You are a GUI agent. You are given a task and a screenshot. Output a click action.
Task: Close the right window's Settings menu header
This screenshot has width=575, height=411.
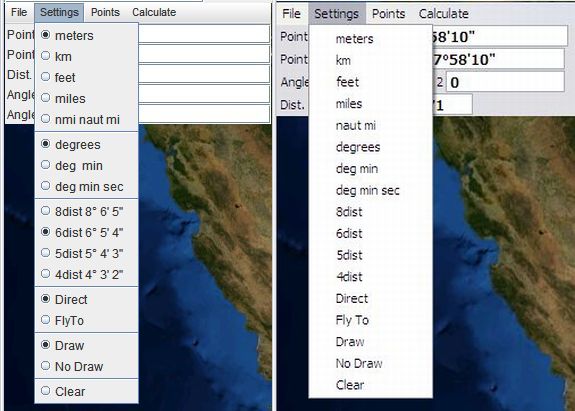coord(337,14)
